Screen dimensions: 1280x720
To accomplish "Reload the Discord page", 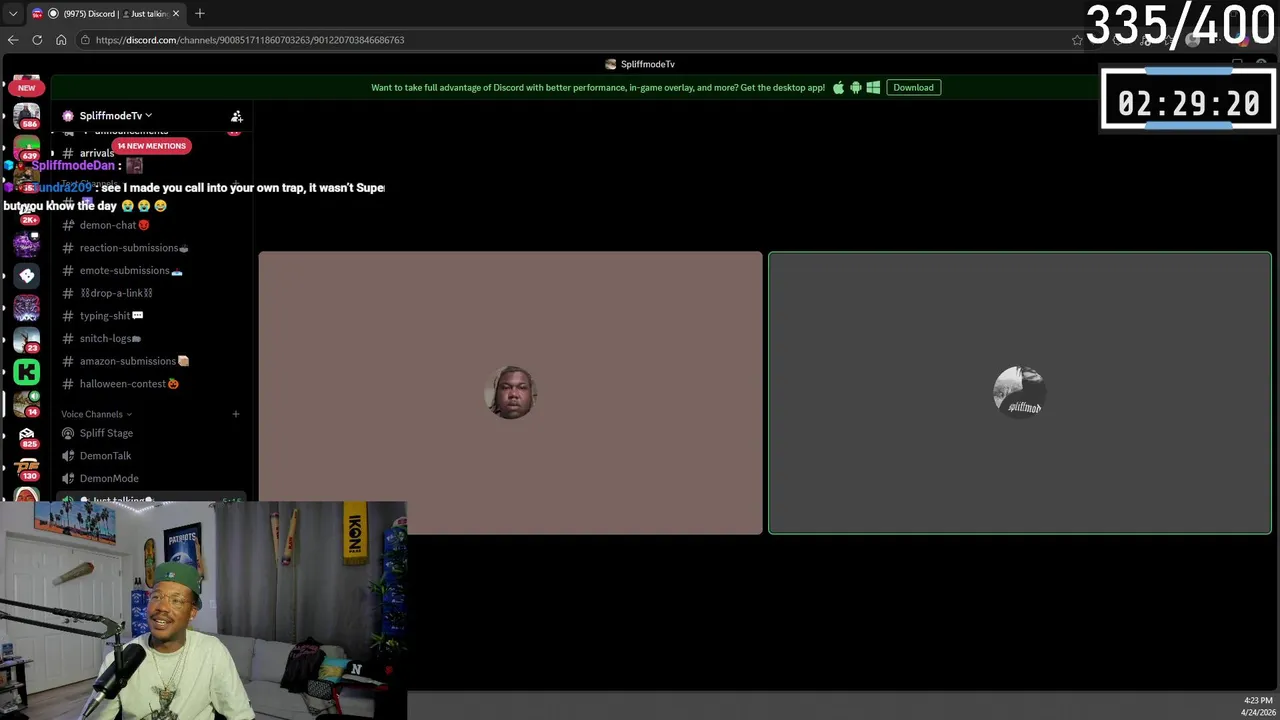I will pyautogui.click(x=37, y=40).
